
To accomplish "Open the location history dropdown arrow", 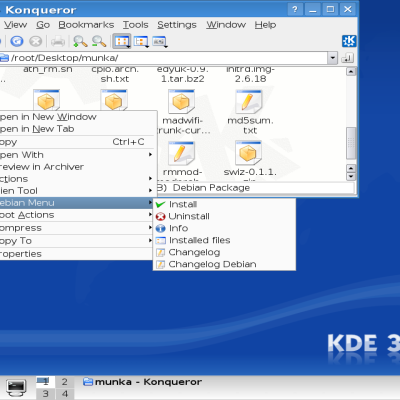I will click(x=332, y=58).
